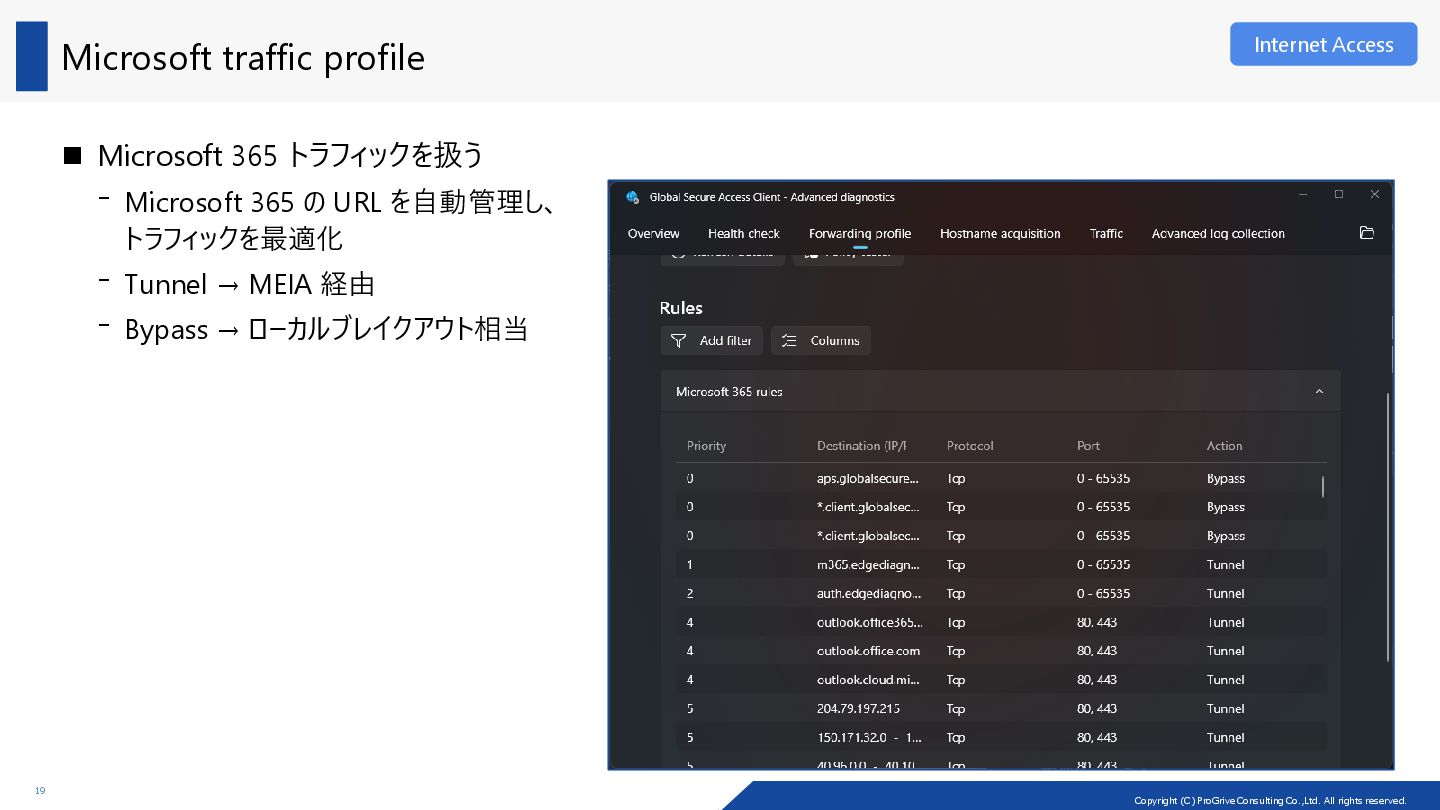1440x810 pixels.
Task: Go to the Hostname acquisition tab
Action: coord(1000,234)
